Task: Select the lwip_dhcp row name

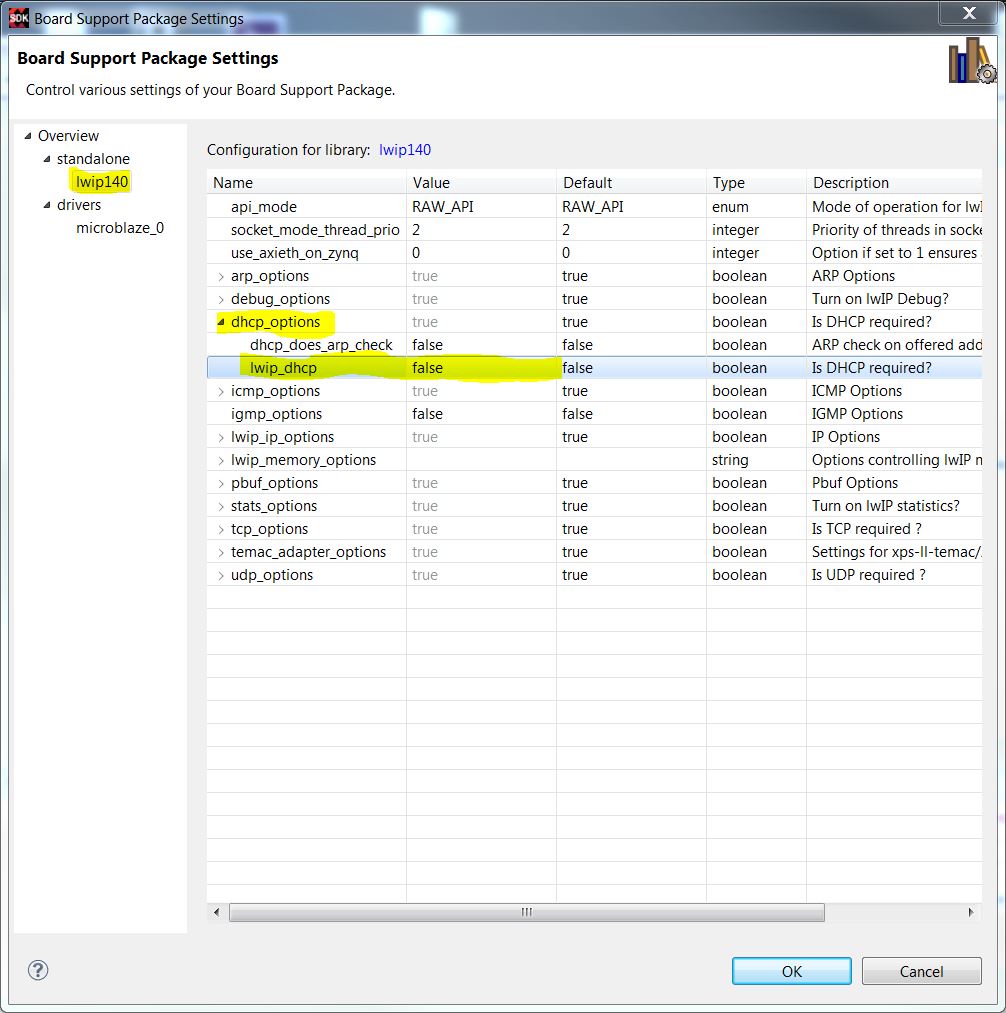Action: [283, 368]
